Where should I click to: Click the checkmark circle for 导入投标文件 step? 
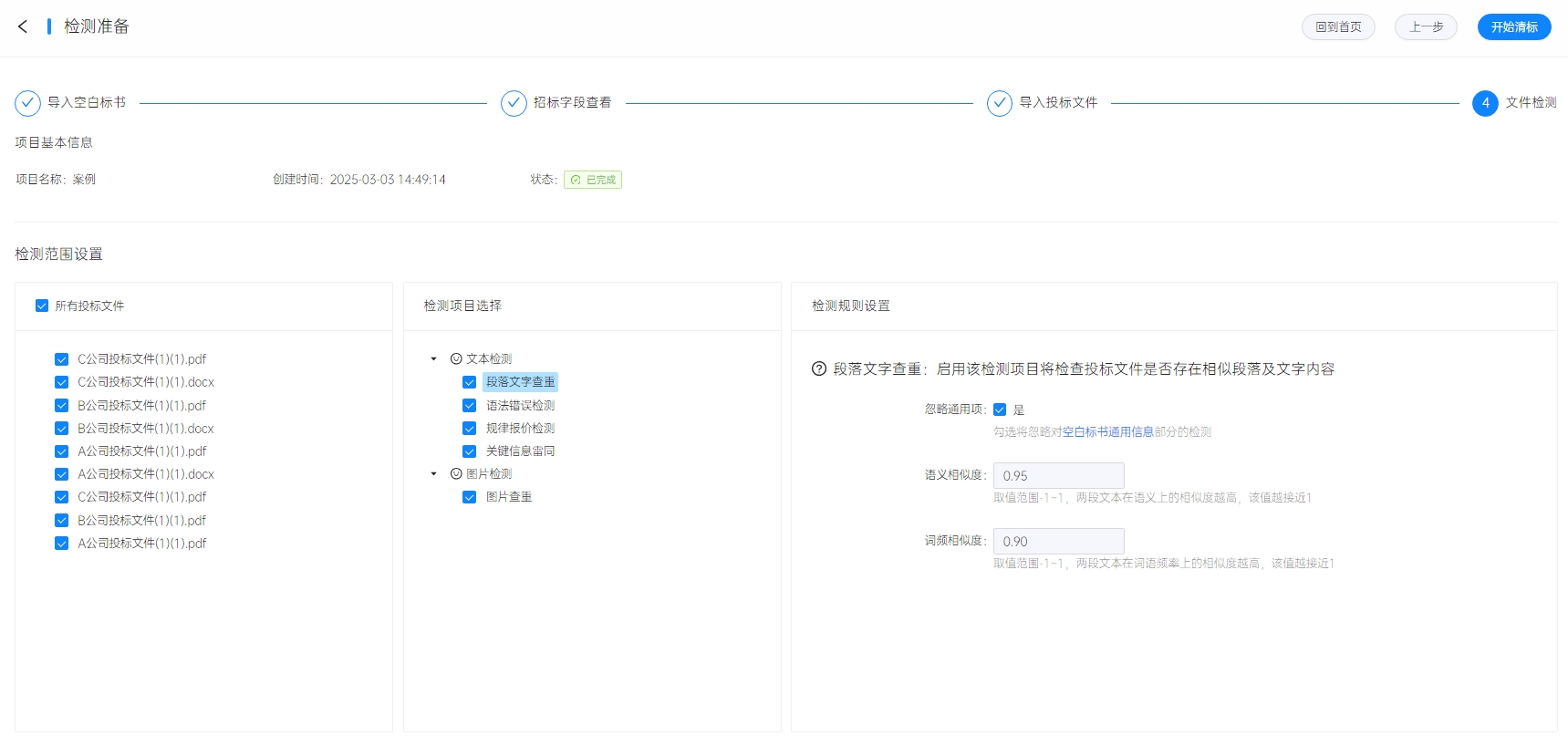(x=1000, y=103)
